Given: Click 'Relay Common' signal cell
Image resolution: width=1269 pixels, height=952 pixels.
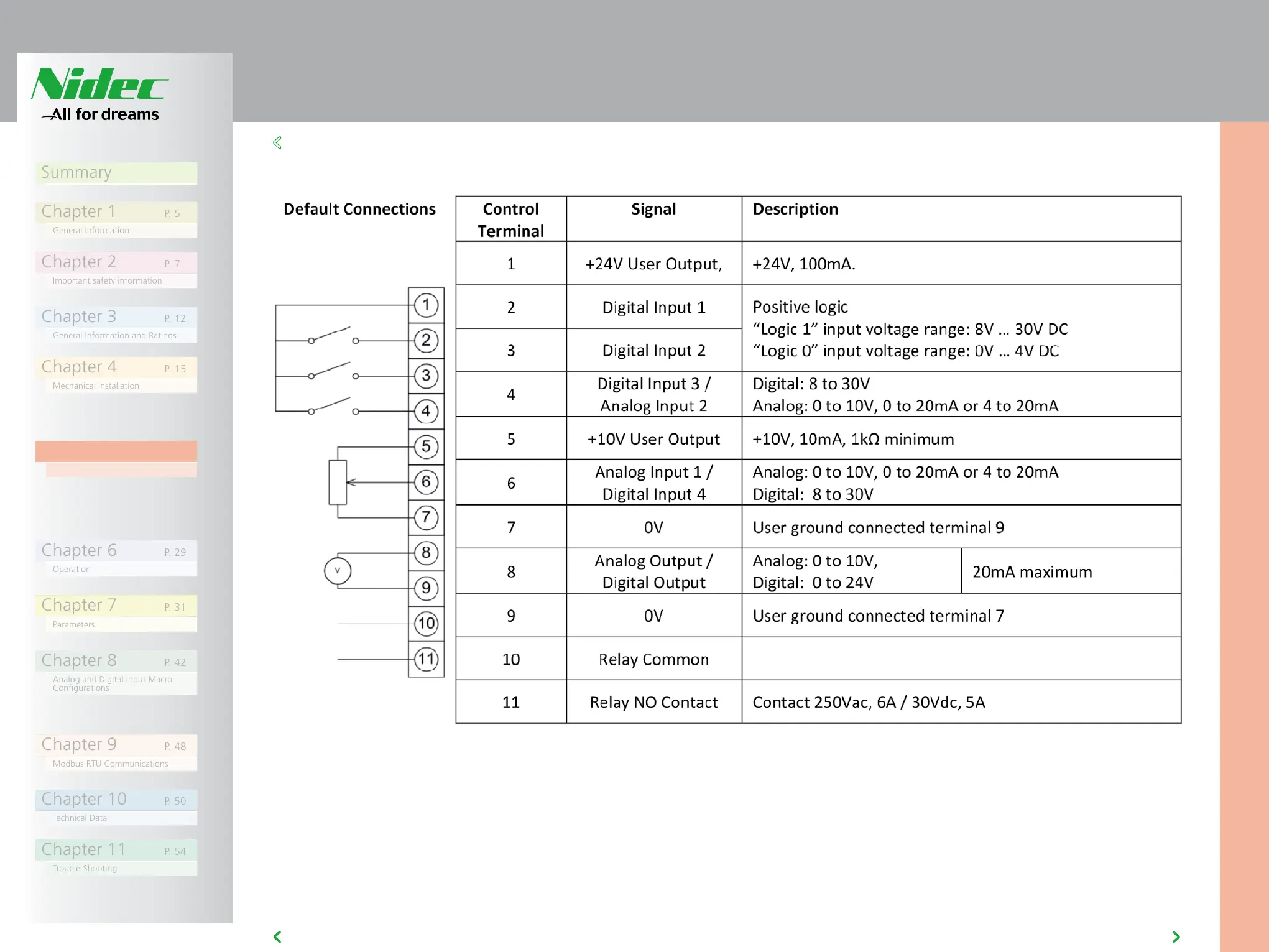Looking at the screenshot, I should (654, 659).
